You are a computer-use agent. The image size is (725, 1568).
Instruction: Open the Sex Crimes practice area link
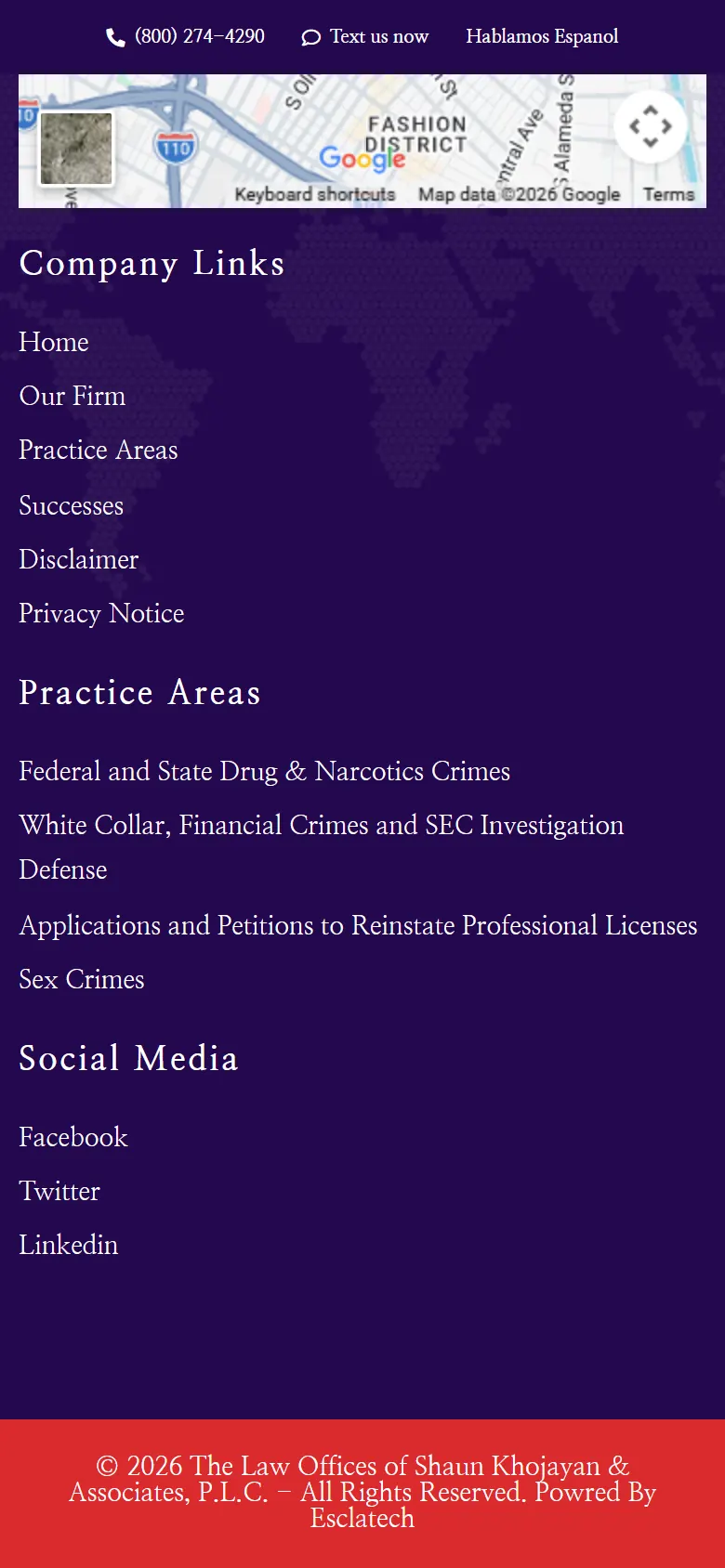[x=82, y=979]
